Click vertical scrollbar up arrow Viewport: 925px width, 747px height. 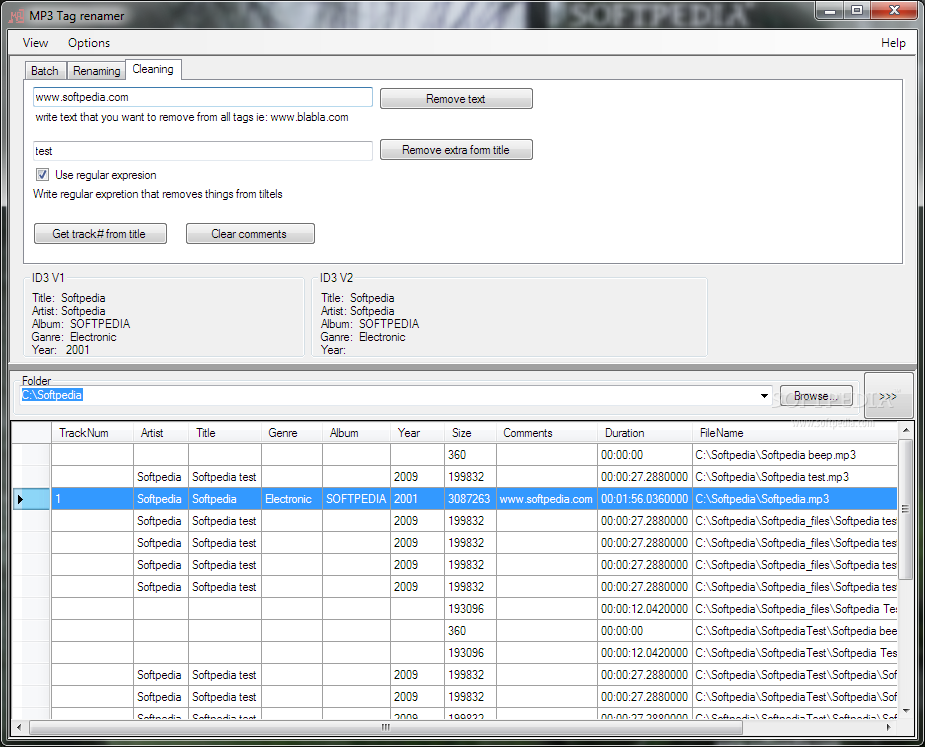coord(906,431)
